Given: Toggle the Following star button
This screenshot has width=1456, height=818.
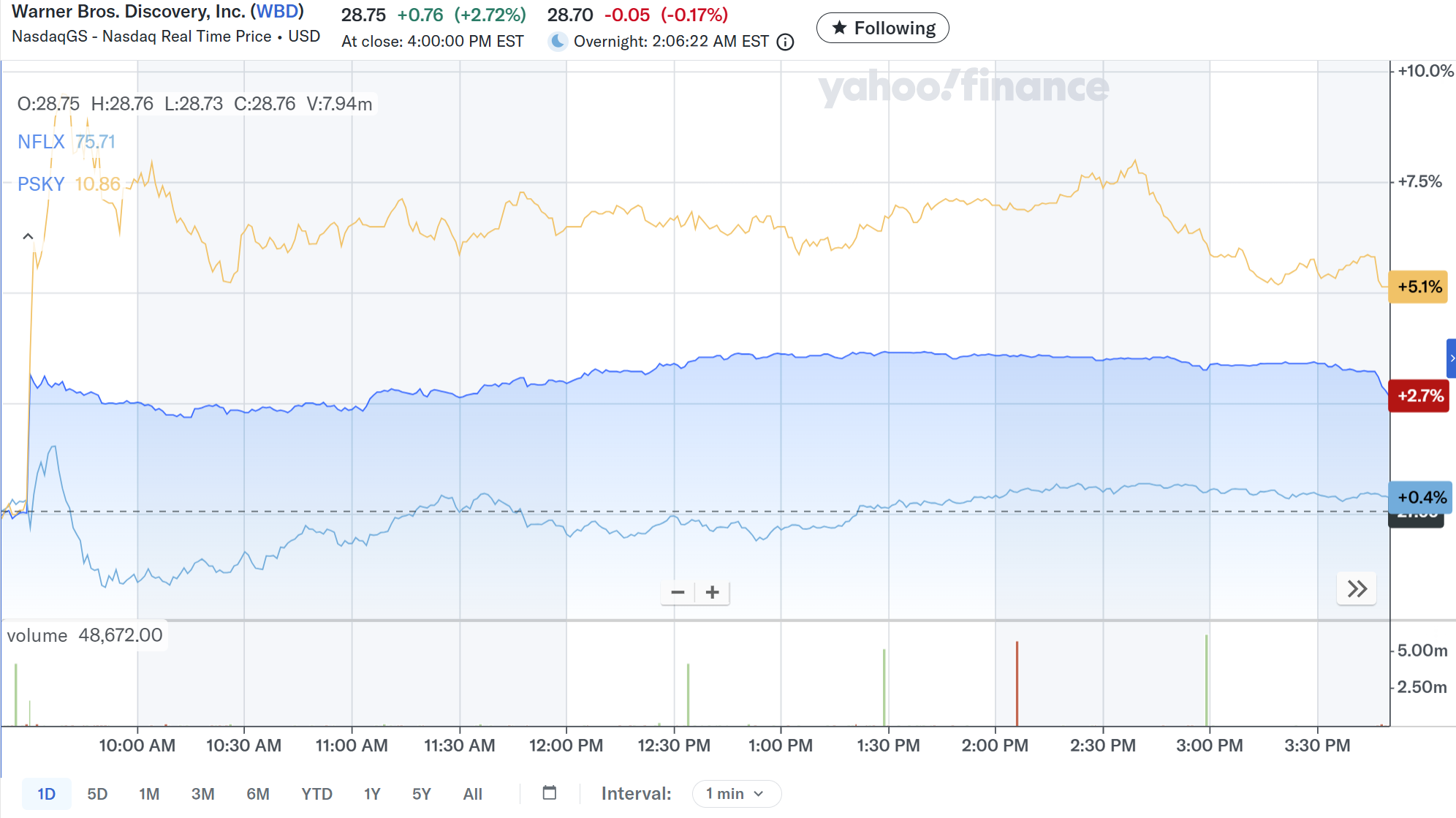Looking at the screenshot, I should tap(882, 29).
